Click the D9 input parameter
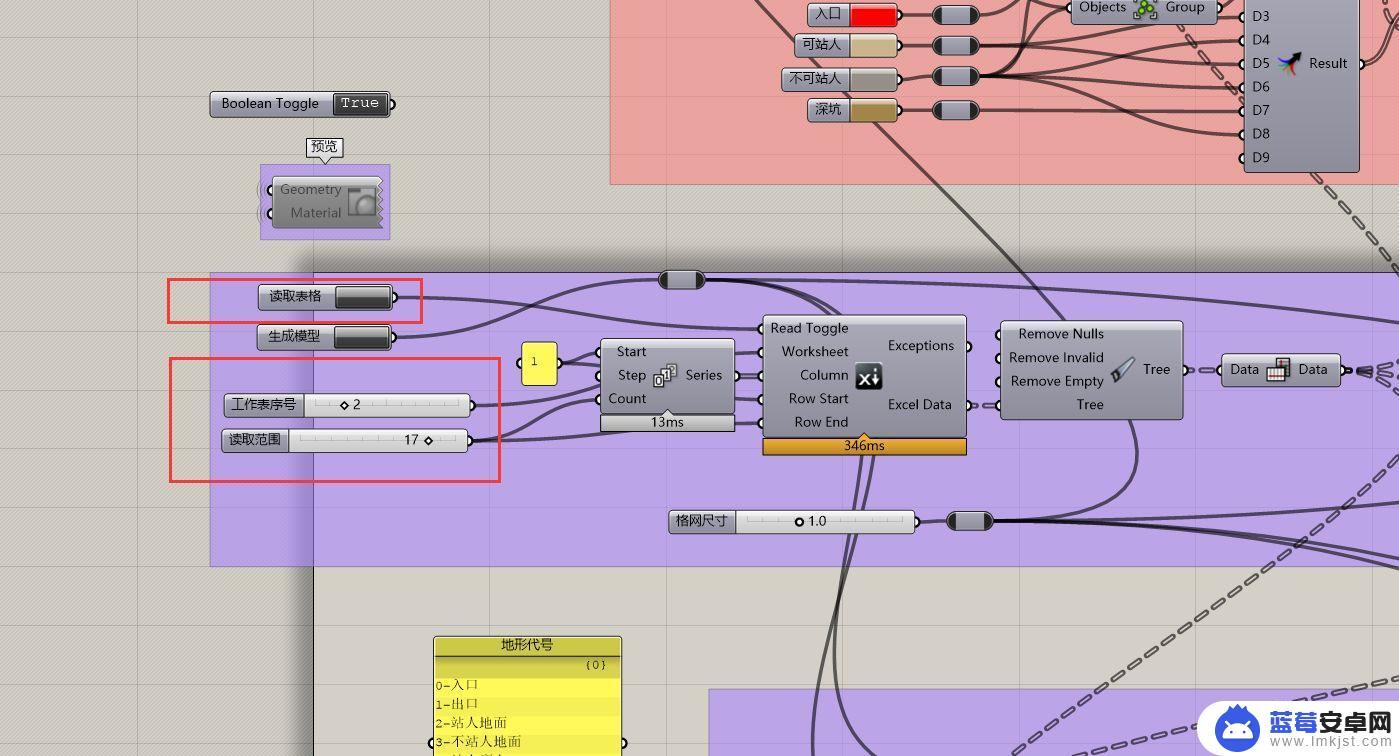Viewport: 1399px width, 756px height. (x=1260, y=157)
